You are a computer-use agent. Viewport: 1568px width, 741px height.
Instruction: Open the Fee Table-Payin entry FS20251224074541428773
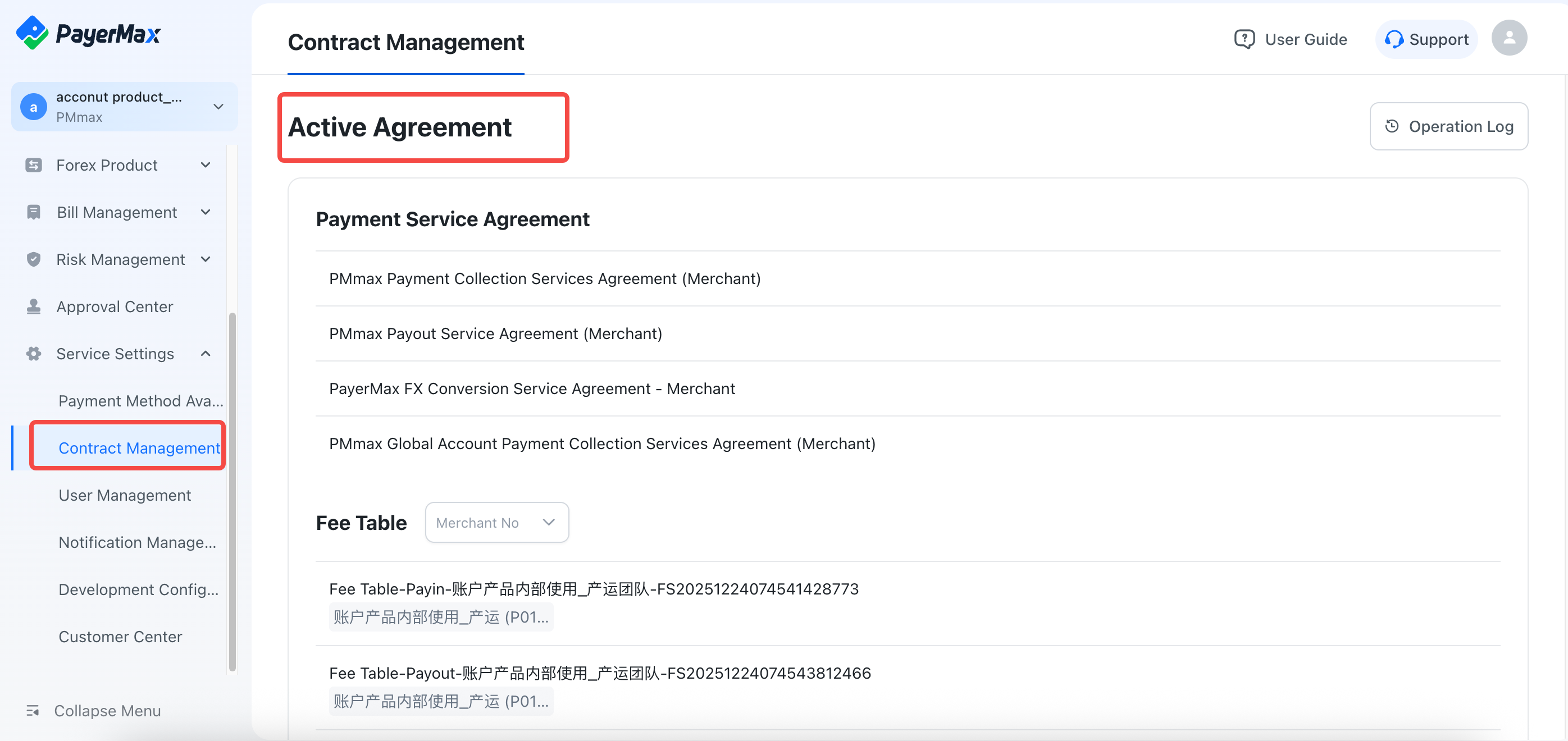[x=594, y=589]
